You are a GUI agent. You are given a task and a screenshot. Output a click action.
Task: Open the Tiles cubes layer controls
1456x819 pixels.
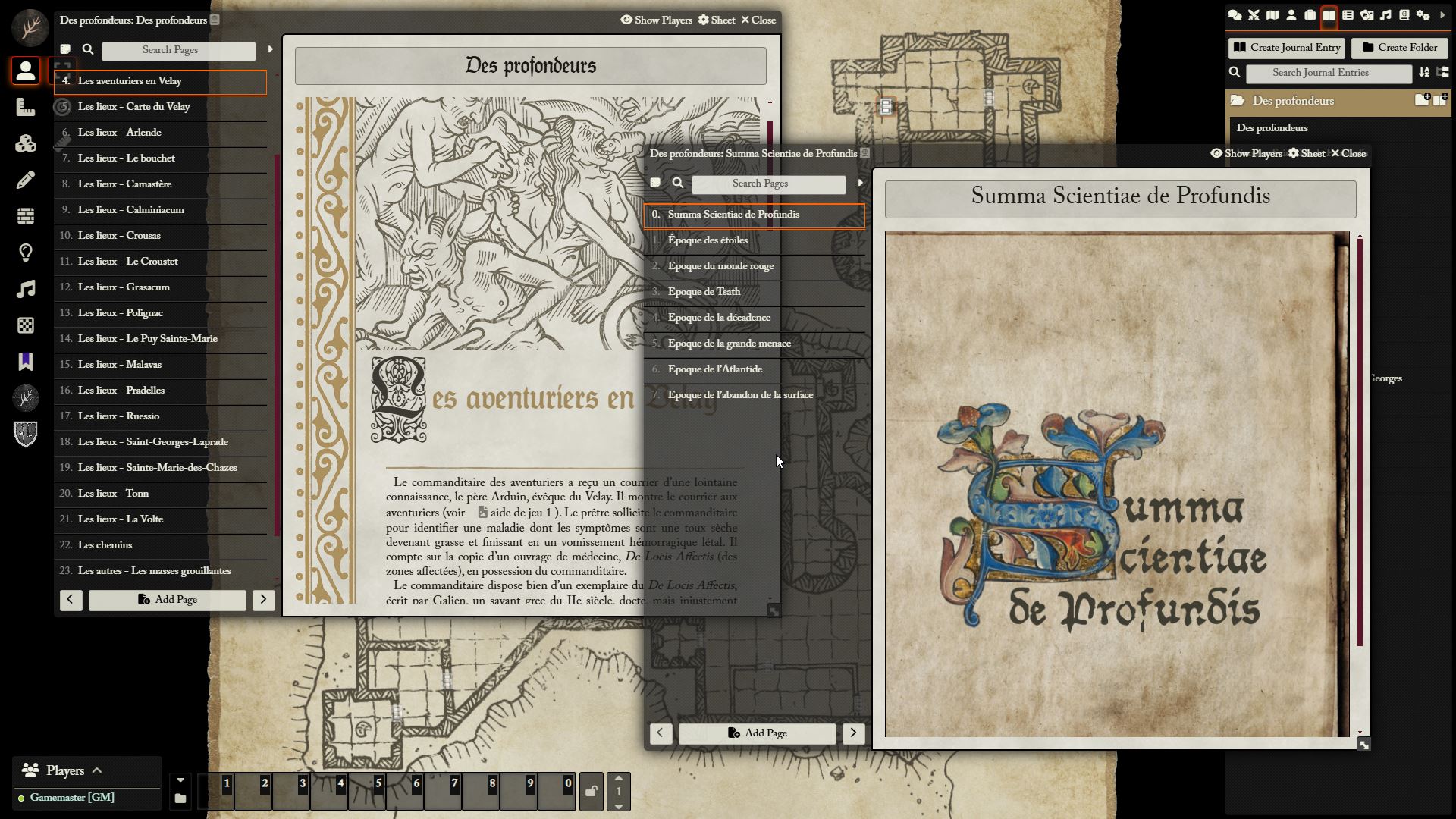pyautogui.click(x=26, y=143)
